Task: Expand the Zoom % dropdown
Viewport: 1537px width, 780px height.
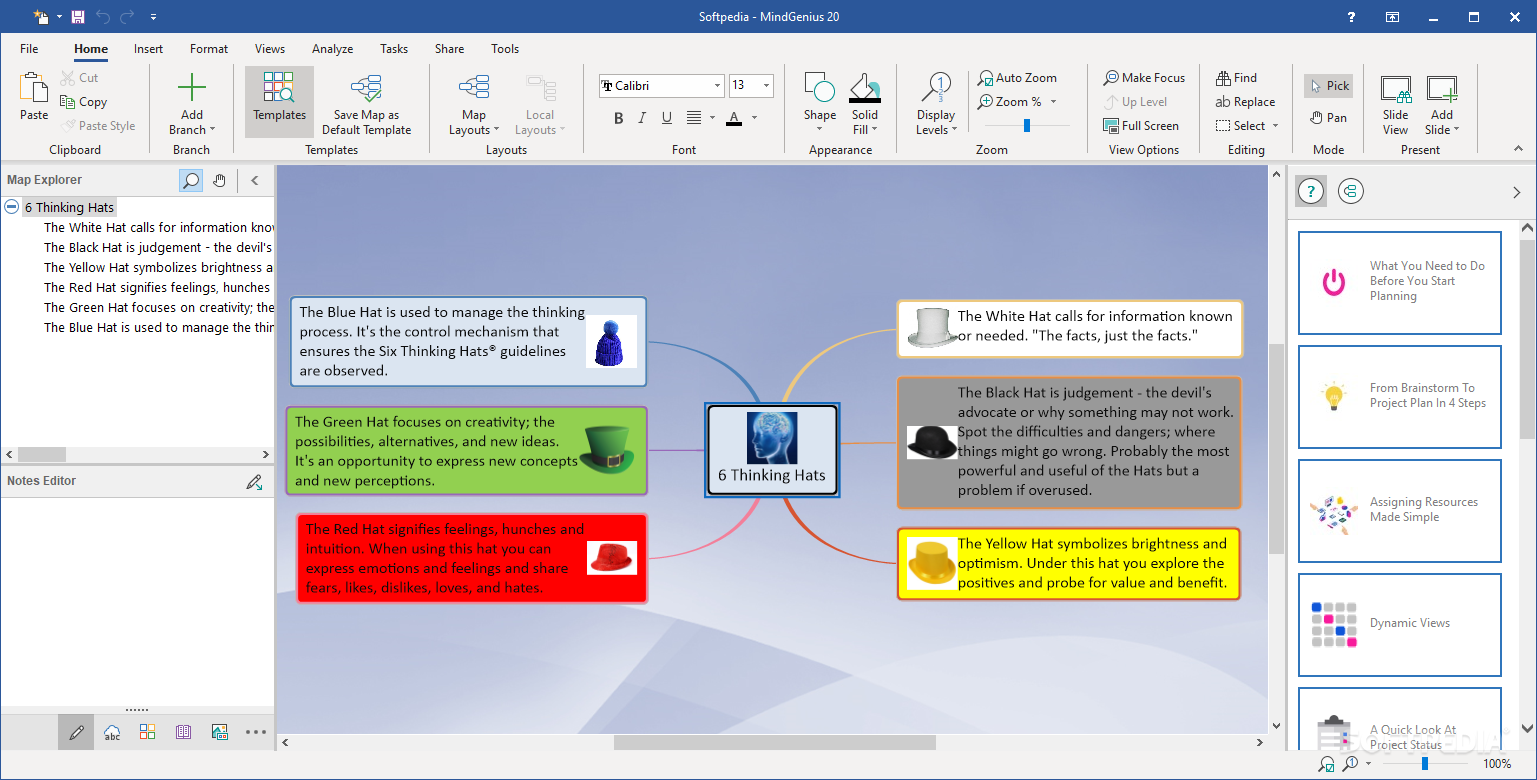Action: click(1053, 102)
